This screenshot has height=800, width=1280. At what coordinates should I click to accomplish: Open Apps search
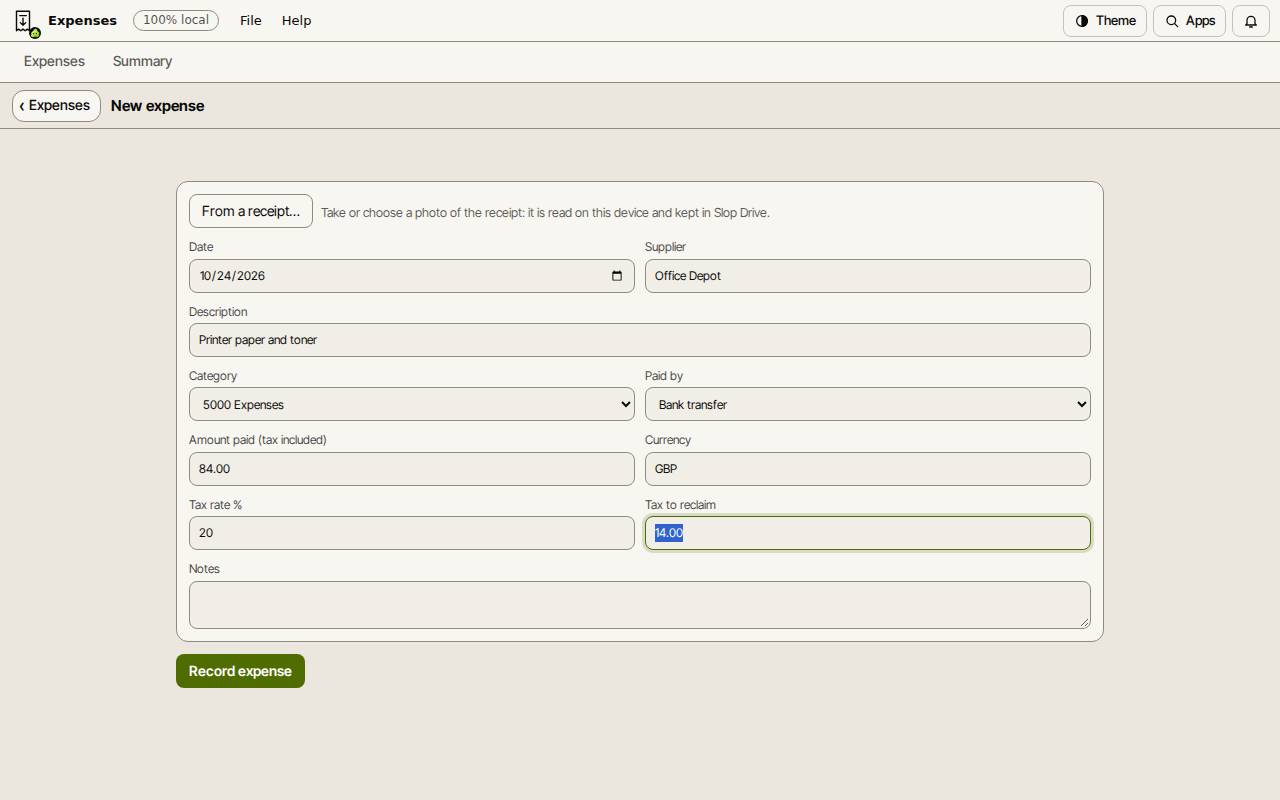(x=1190, y=21)
